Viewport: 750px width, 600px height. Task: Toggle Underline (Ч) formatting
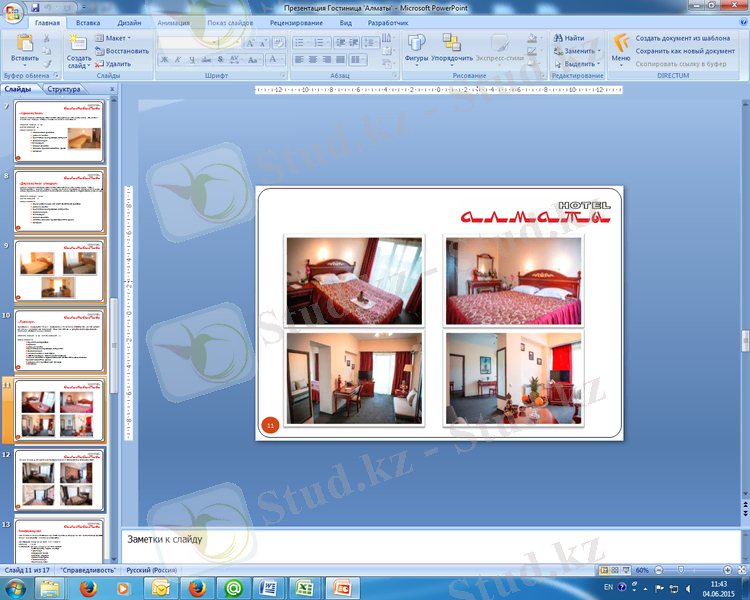point(192,59)
